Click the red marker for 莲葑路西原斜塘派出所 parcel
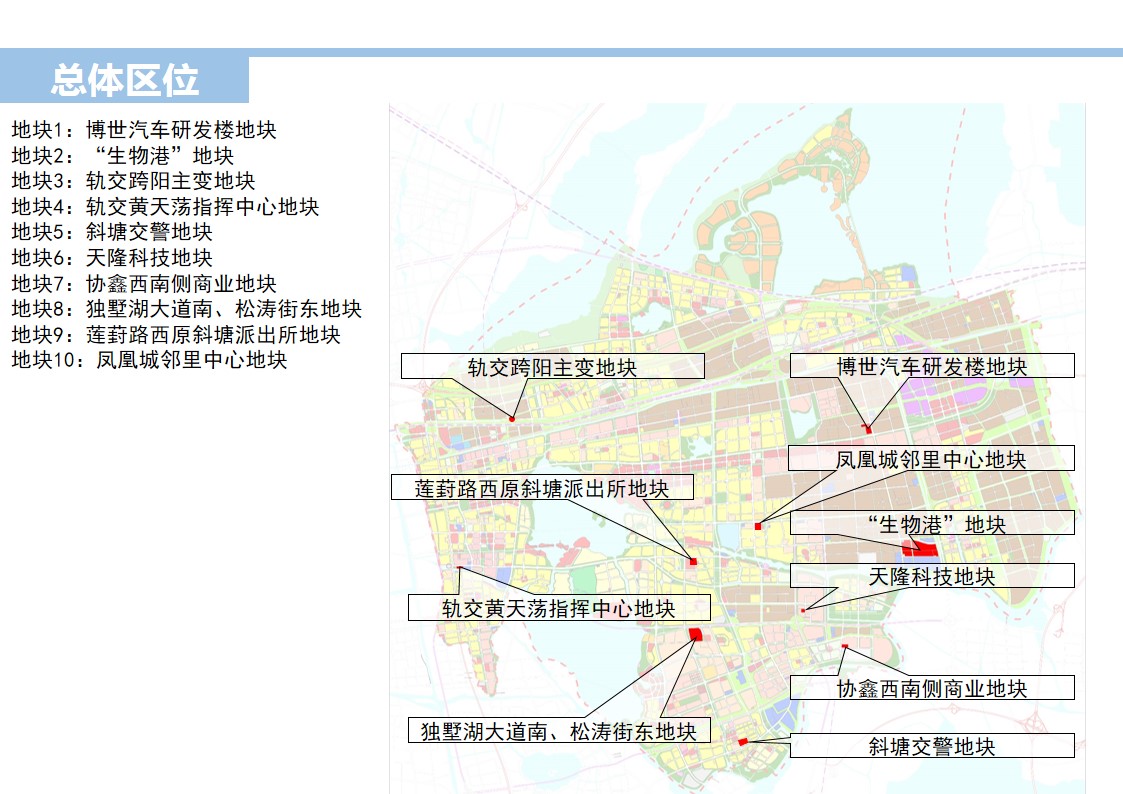1123x794 pixels. pos(693,562)
